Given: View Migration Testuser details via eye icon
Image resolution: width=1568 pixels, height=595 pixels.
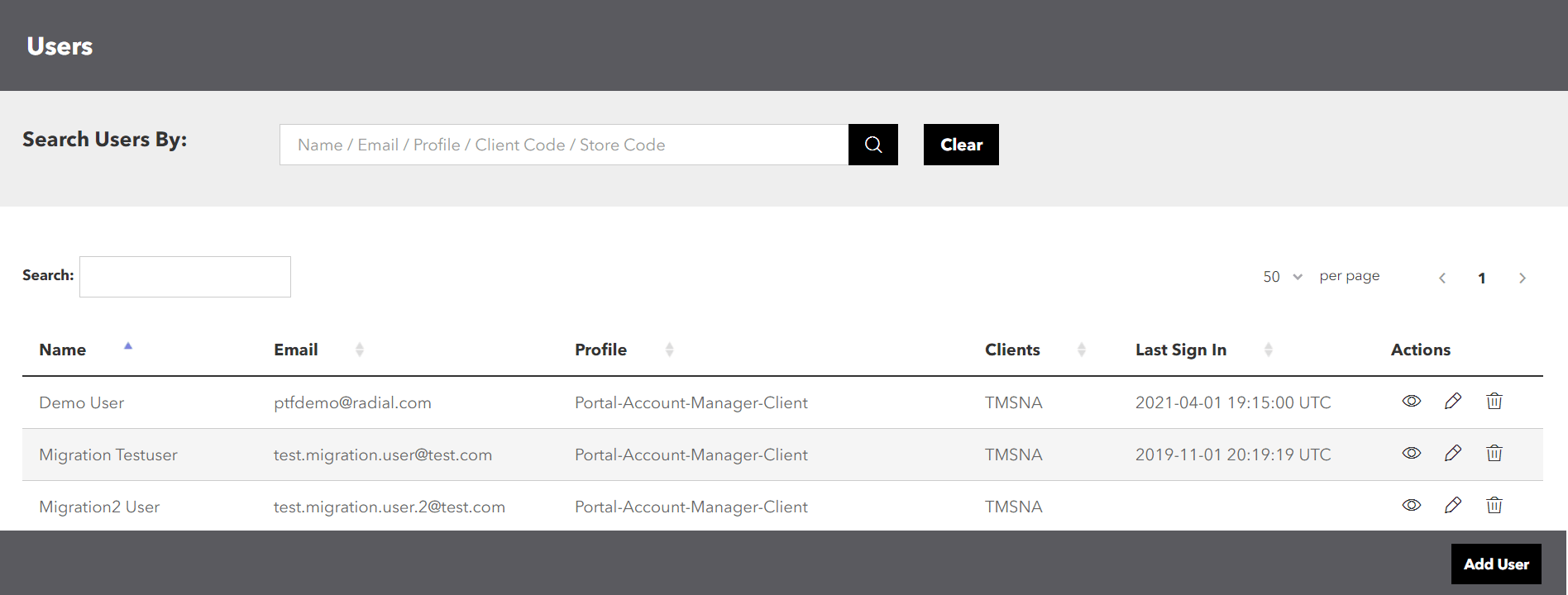Looking at the screenshot, I should tap(1411, 454).
